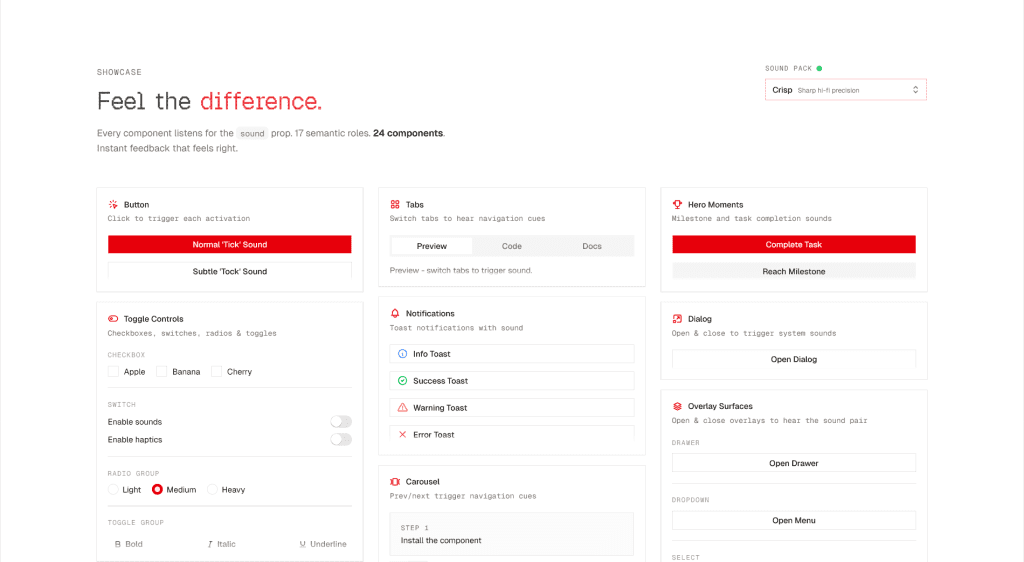Click the 'Instant feedback that feels right.' line
1024x562 pixels.
(167, 148)
